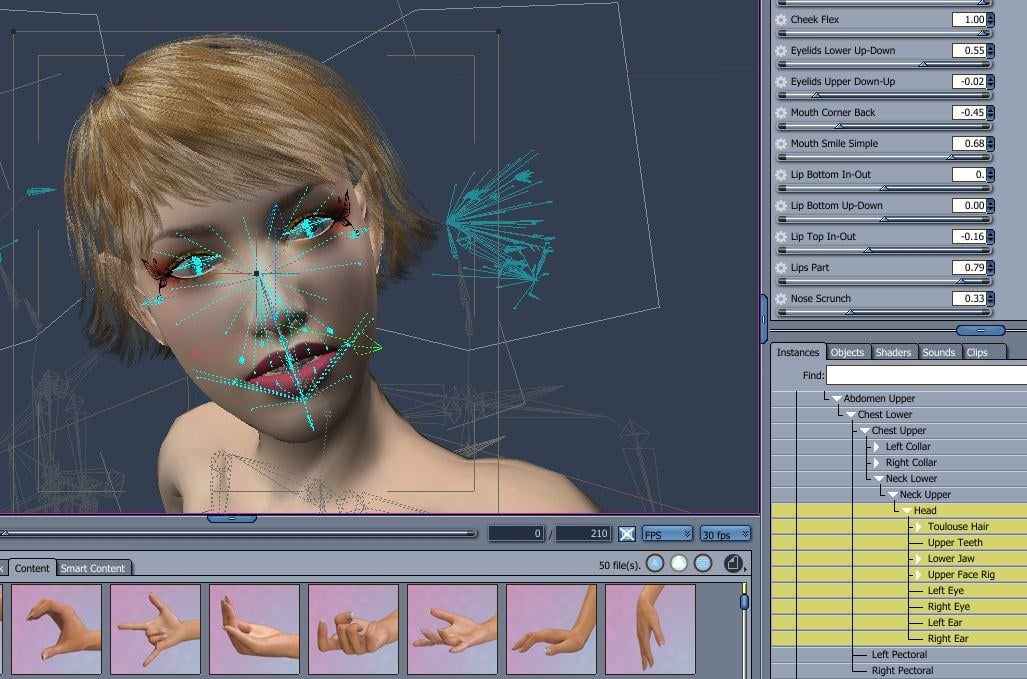Open the 30 fps frame rate dropdown
The image size is (1027, 679).
coord(725,534)
